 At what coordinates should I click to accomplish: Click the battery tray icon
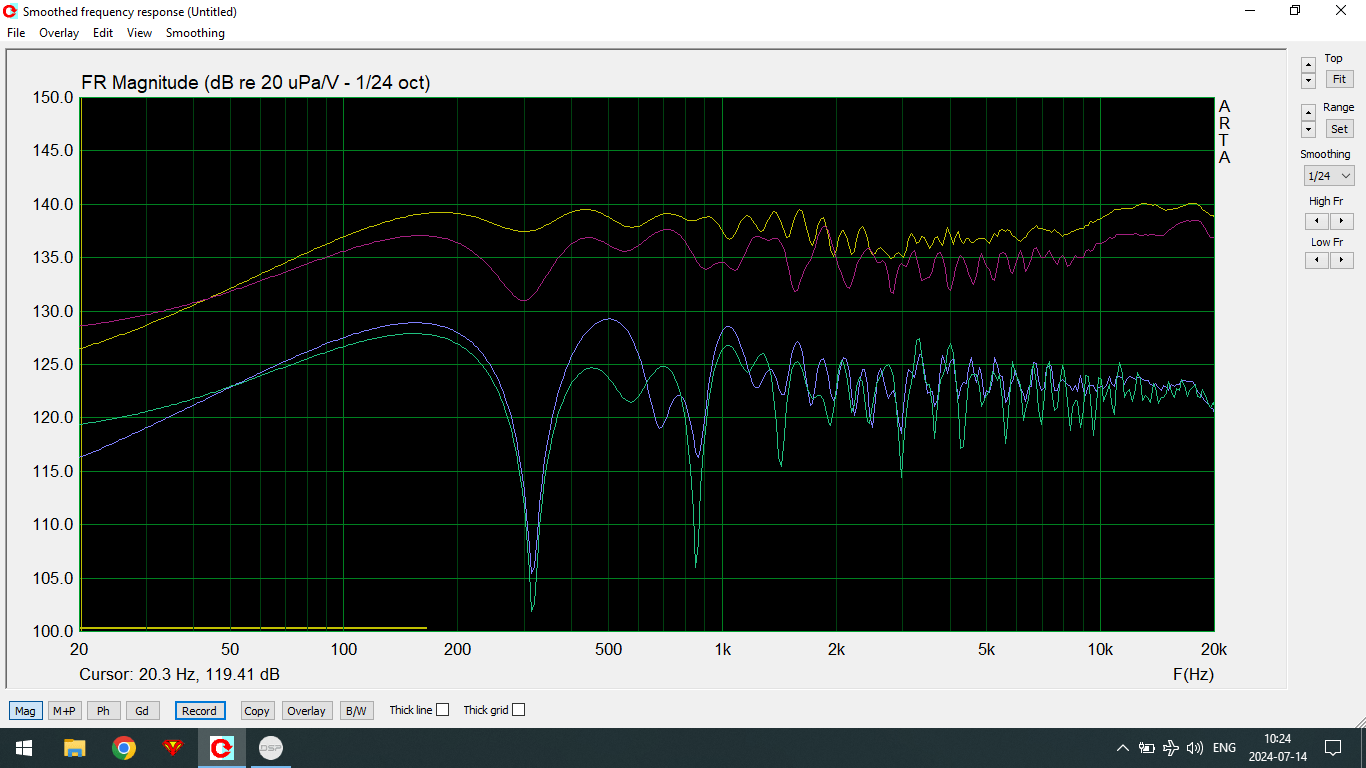[1147, 748]
